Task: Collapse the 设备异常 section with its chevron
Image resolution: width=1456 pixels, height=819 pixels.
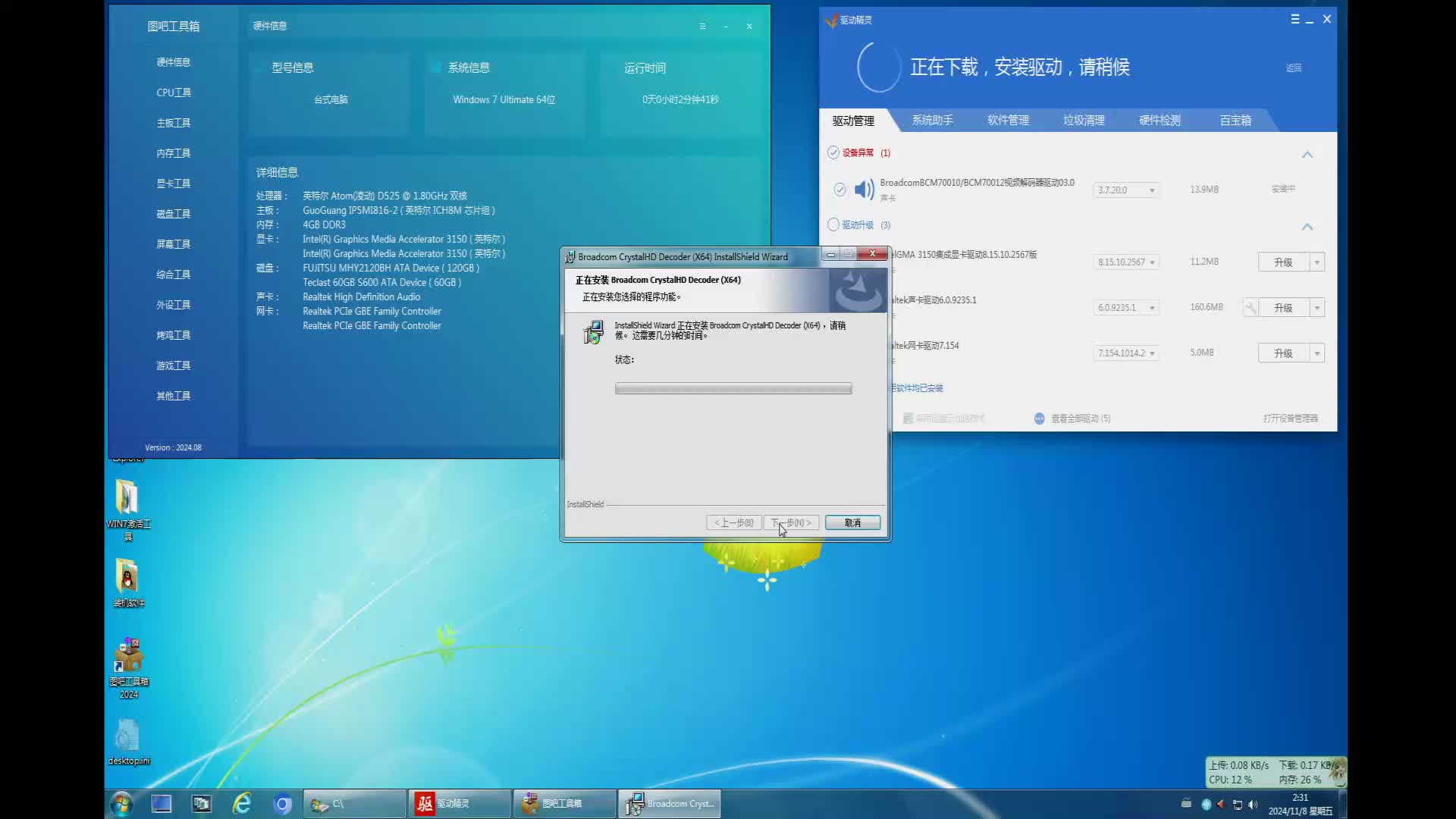Action: (x=1307, y=155)
